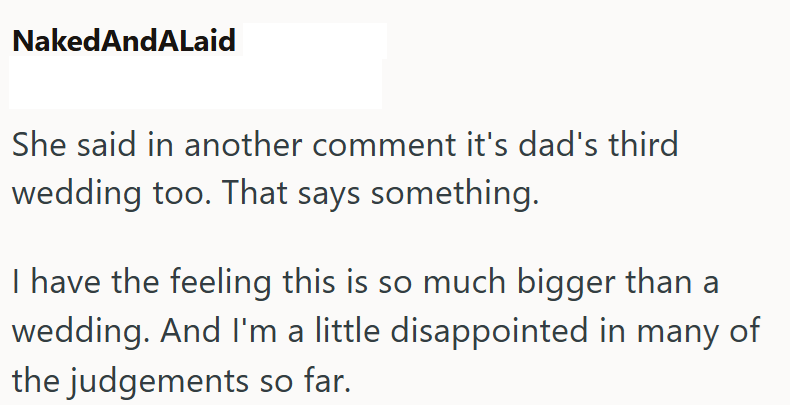The width and height of the screenshot is (790, 405).
Task: Click the word "disappointed" in the comment
Action: (x=490, y=331)
